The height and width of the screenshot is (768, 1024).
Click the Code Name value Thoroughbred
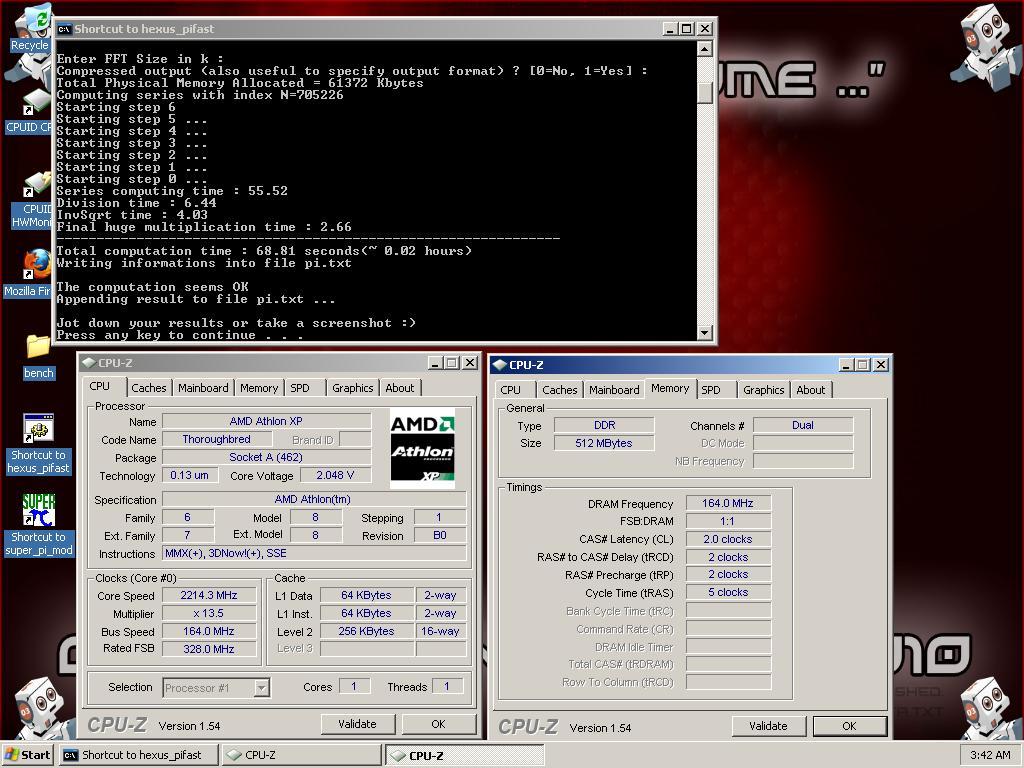click(217, 439)
